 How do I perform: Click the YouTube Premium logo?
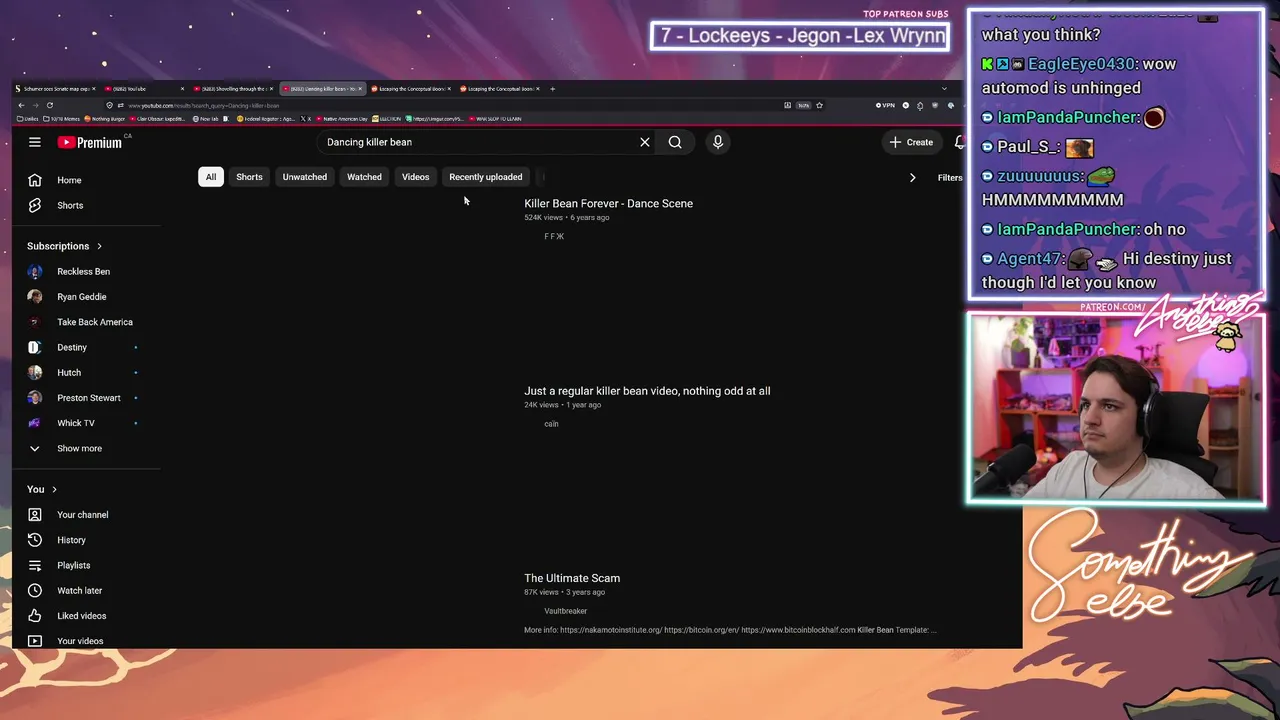[x=90, y=142]
